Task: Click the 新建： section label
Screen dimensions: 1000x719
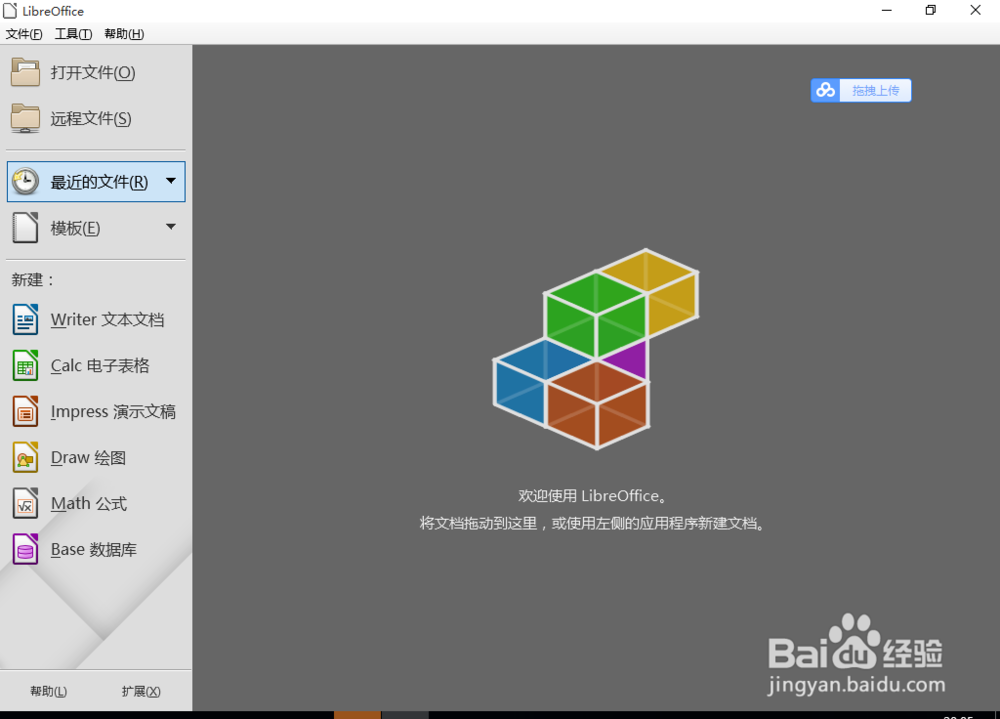Action: tap(33, 280)
